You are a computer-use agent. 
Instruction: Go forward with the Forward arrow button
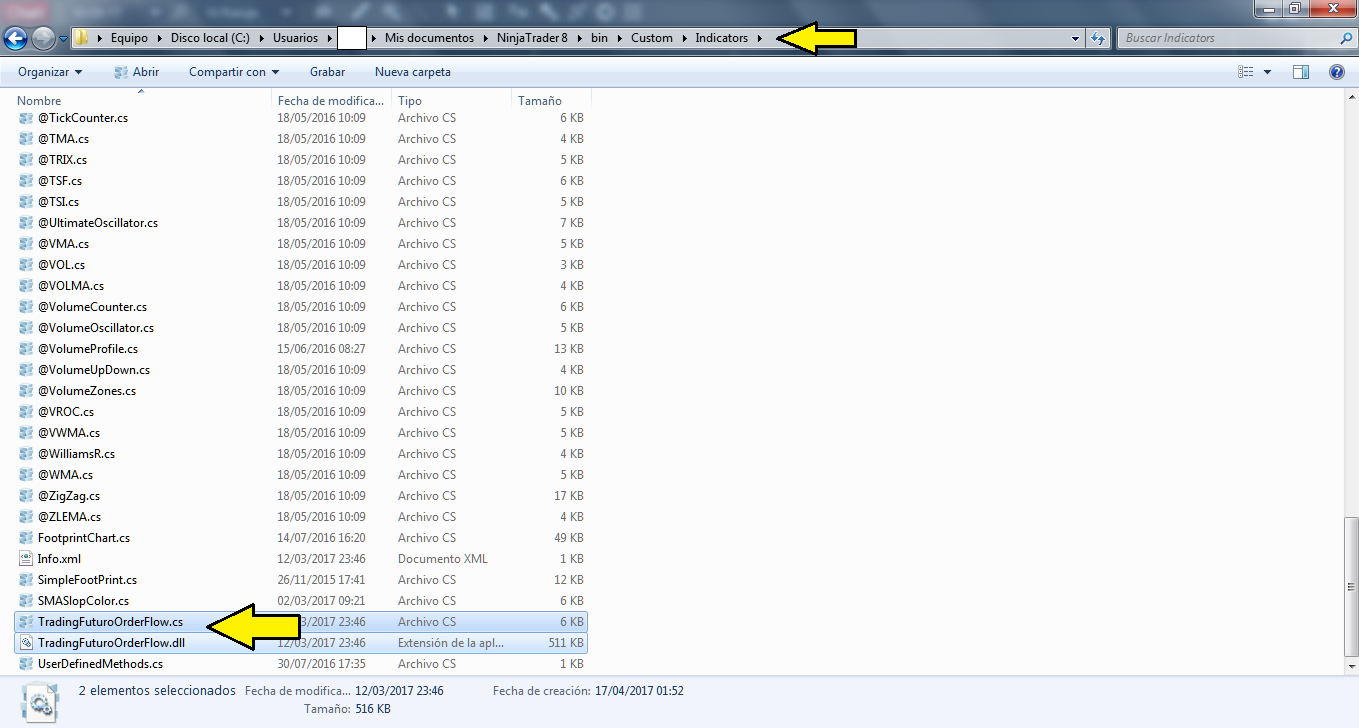[x=43, y=39]
